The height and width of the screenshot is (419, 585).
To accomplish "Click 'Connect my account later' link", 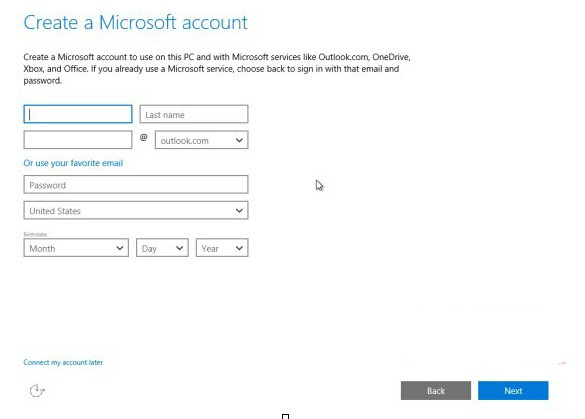I will point(63,362).
